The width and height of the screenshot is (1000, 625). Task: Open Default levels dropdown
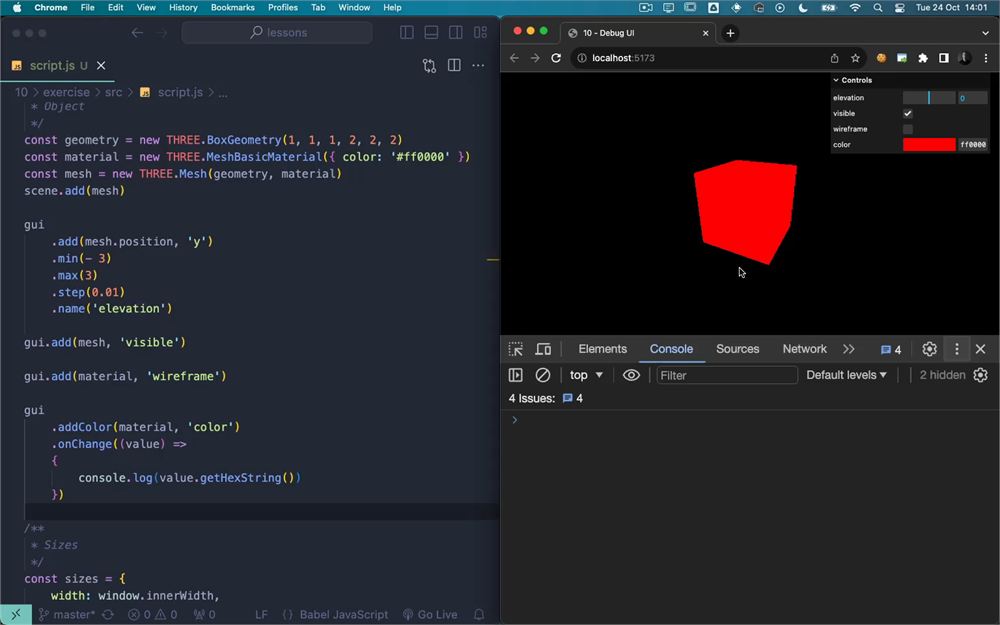click(846, 375)
